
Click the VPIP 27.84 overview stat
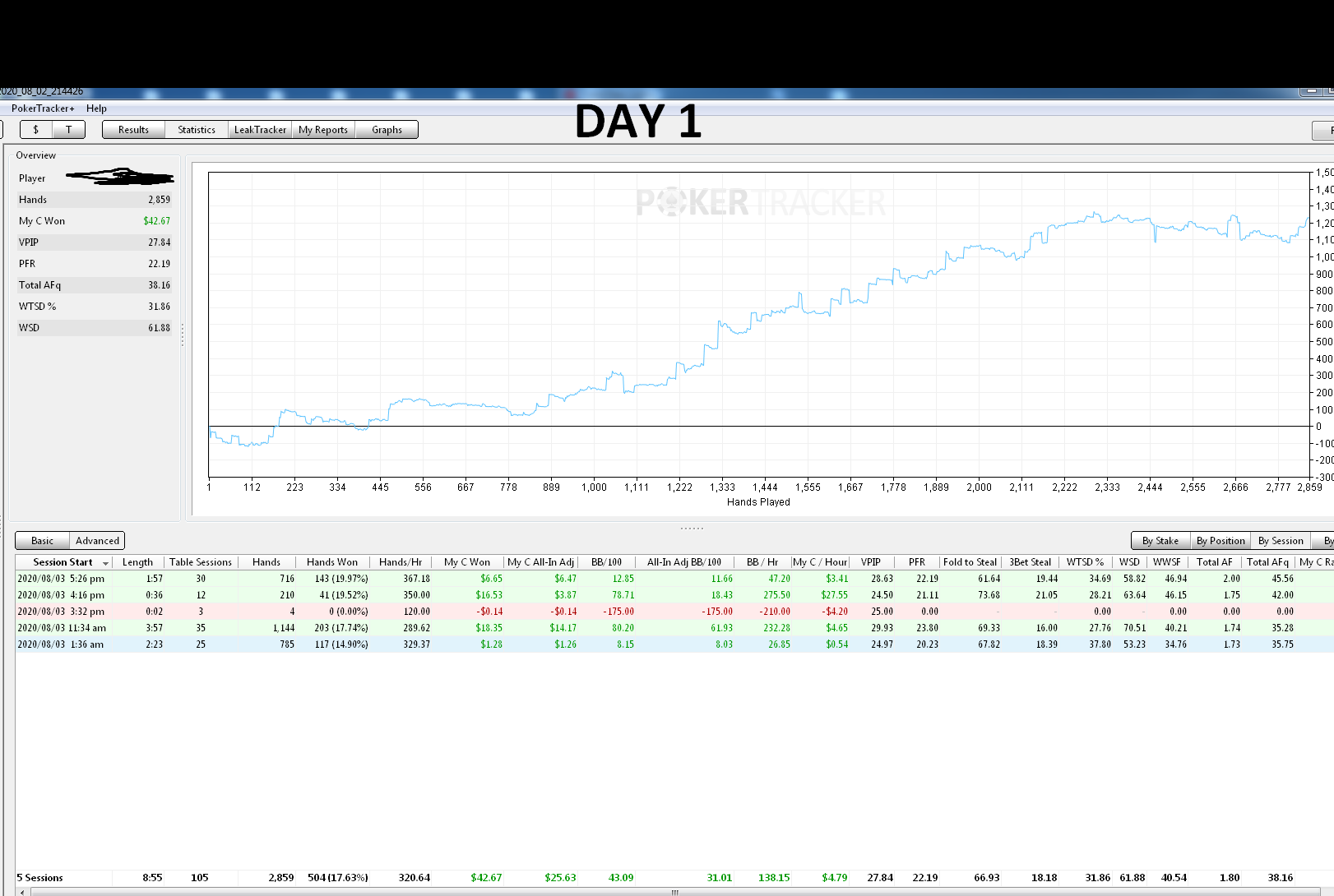point(95,242)
